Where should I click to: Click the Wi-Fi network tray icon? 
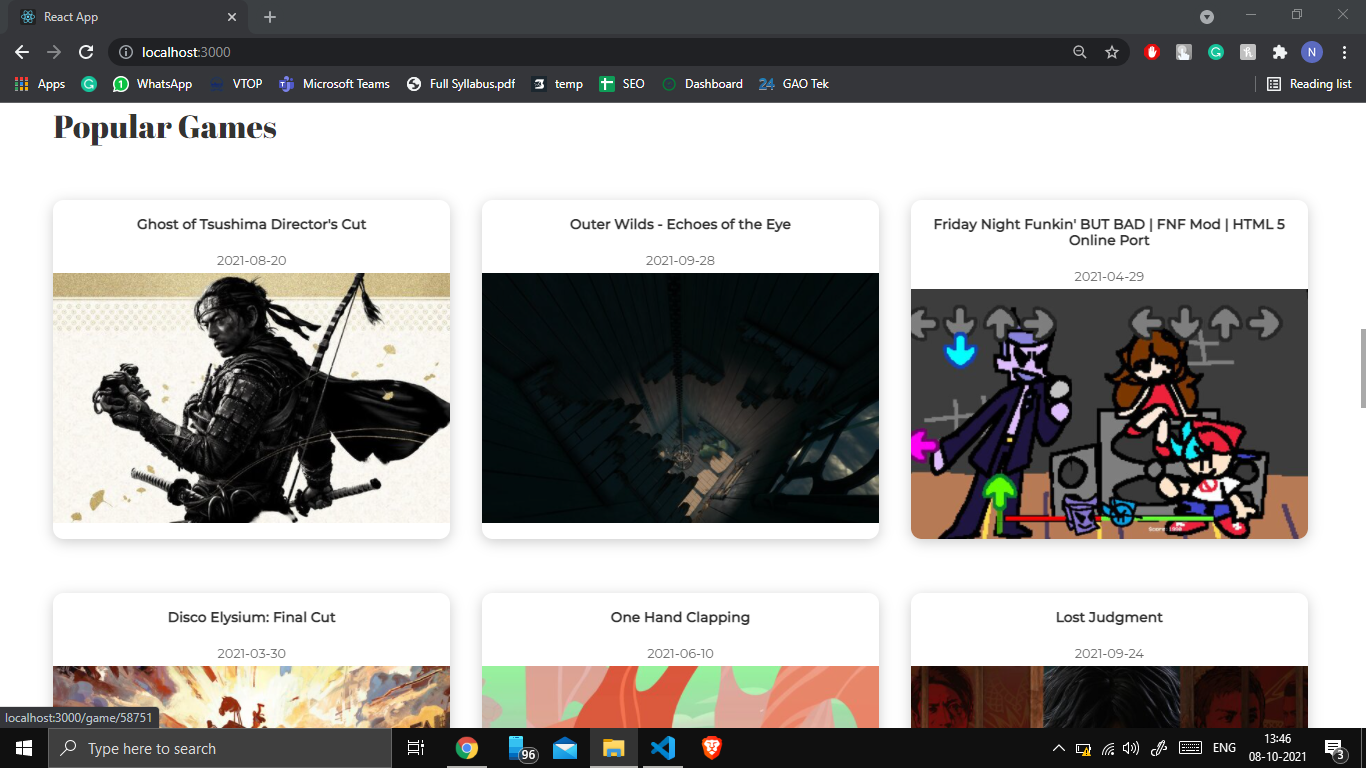click(x=1108, y=748)
